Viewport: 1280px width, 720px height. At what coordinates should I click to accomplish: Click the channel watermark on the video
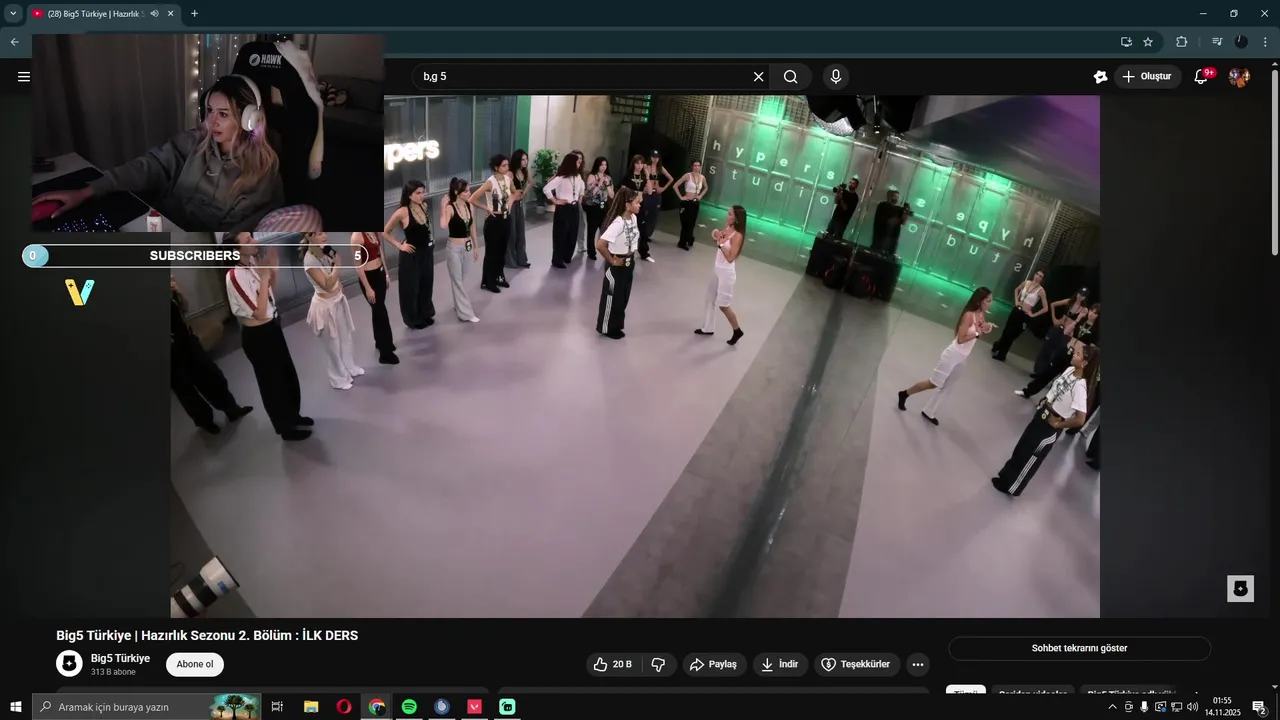pyautogui.click(x=1240, y=588)
